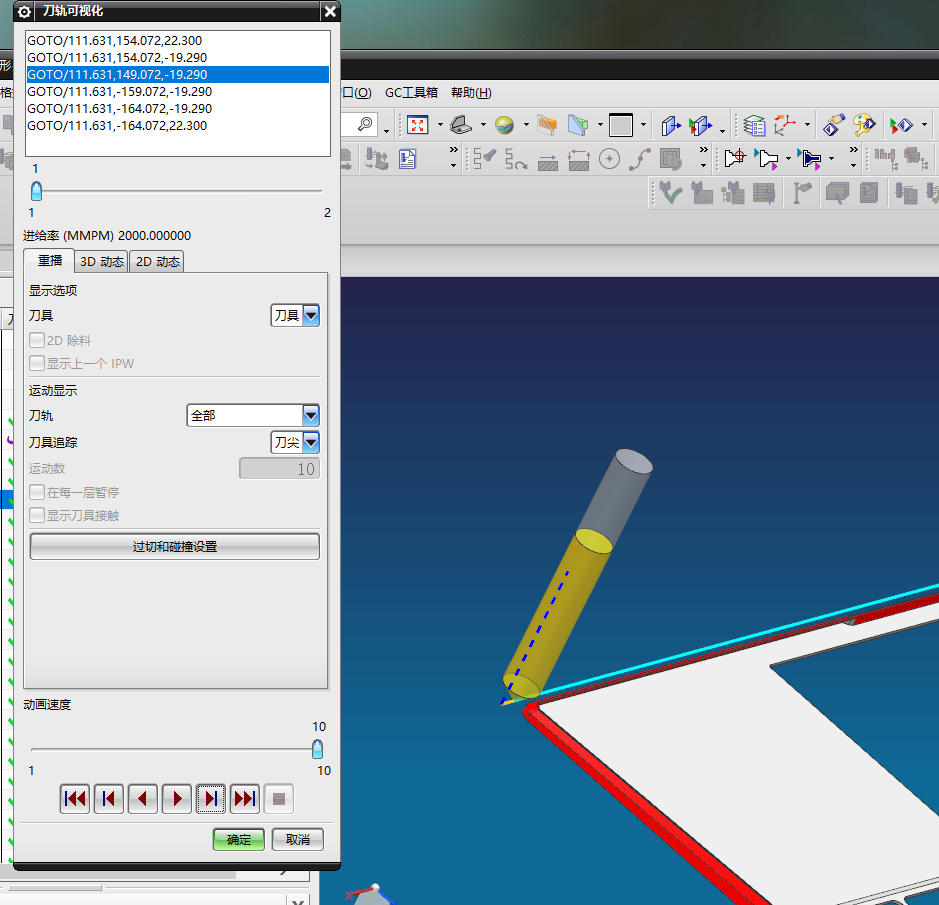Click the step backward playback button
This screenshot has height=905, width=939.
click(x=109, y=798)
